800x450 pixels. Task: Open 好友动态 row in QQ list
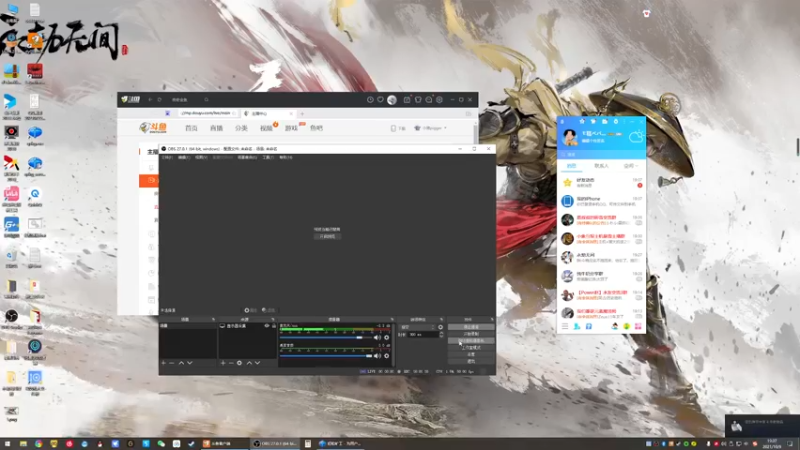[601, 183]
